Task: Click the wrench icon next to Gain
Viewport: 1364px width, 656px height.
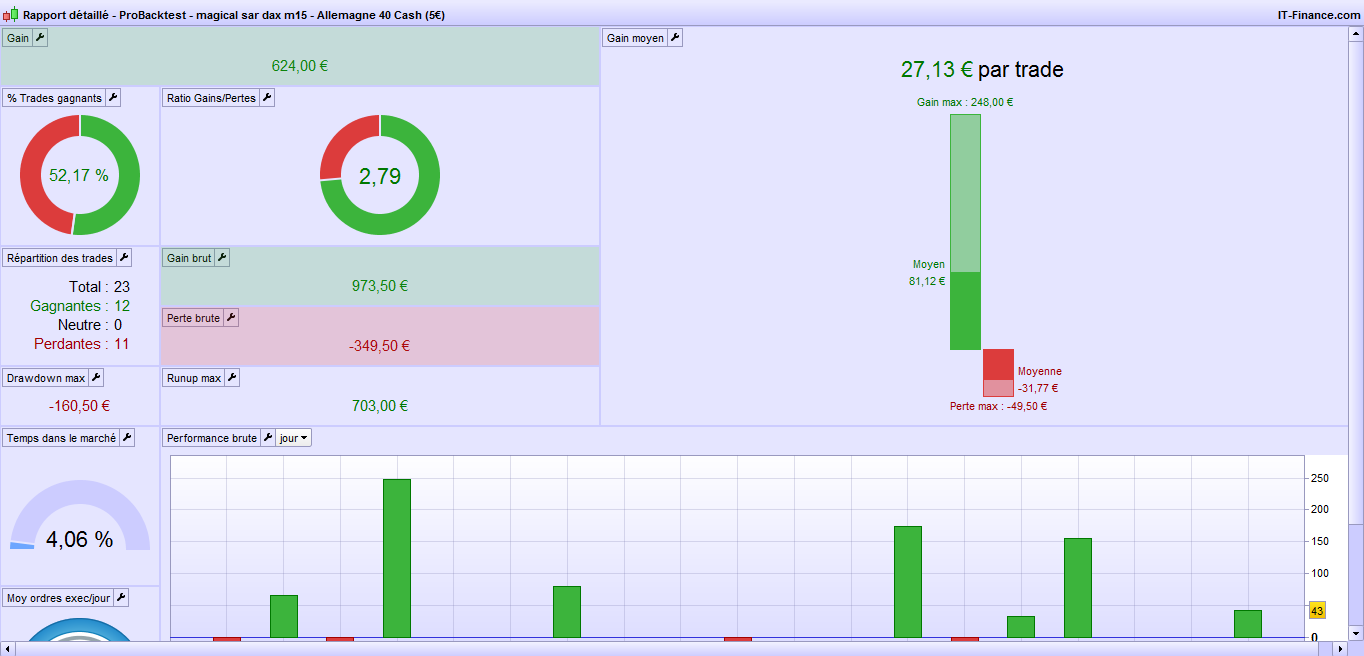Action: click(40, 38)
